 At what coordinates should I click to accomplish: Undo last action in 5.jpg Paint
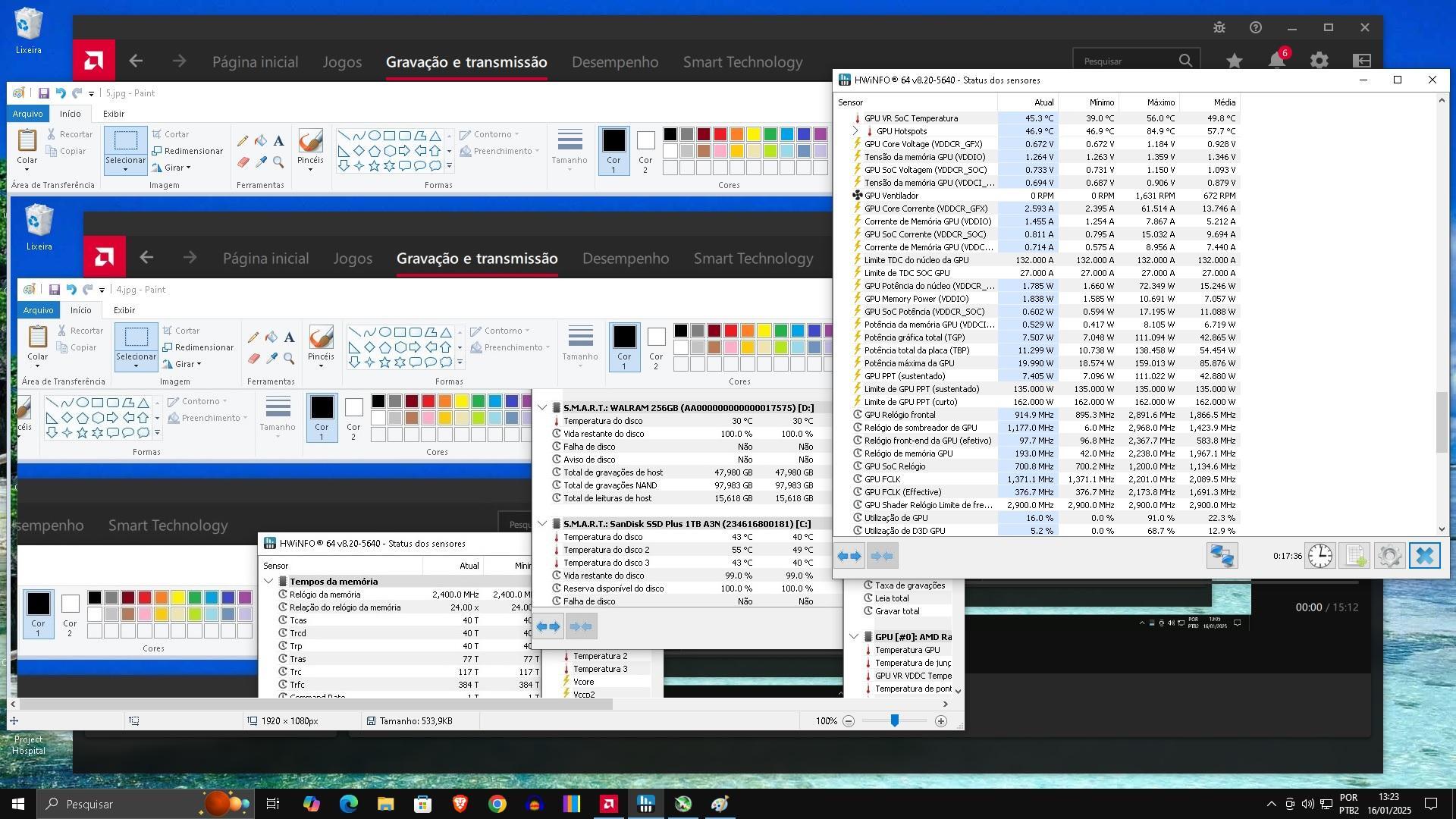tap(61, 93)
